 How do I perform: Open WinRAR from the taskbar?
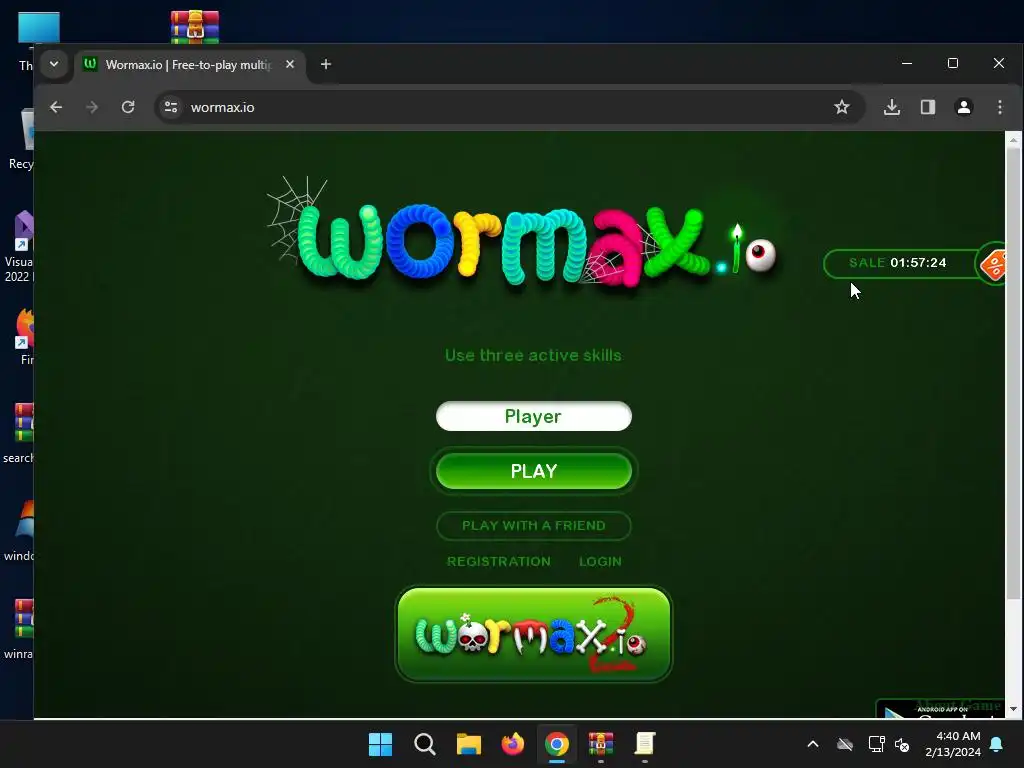601,744
